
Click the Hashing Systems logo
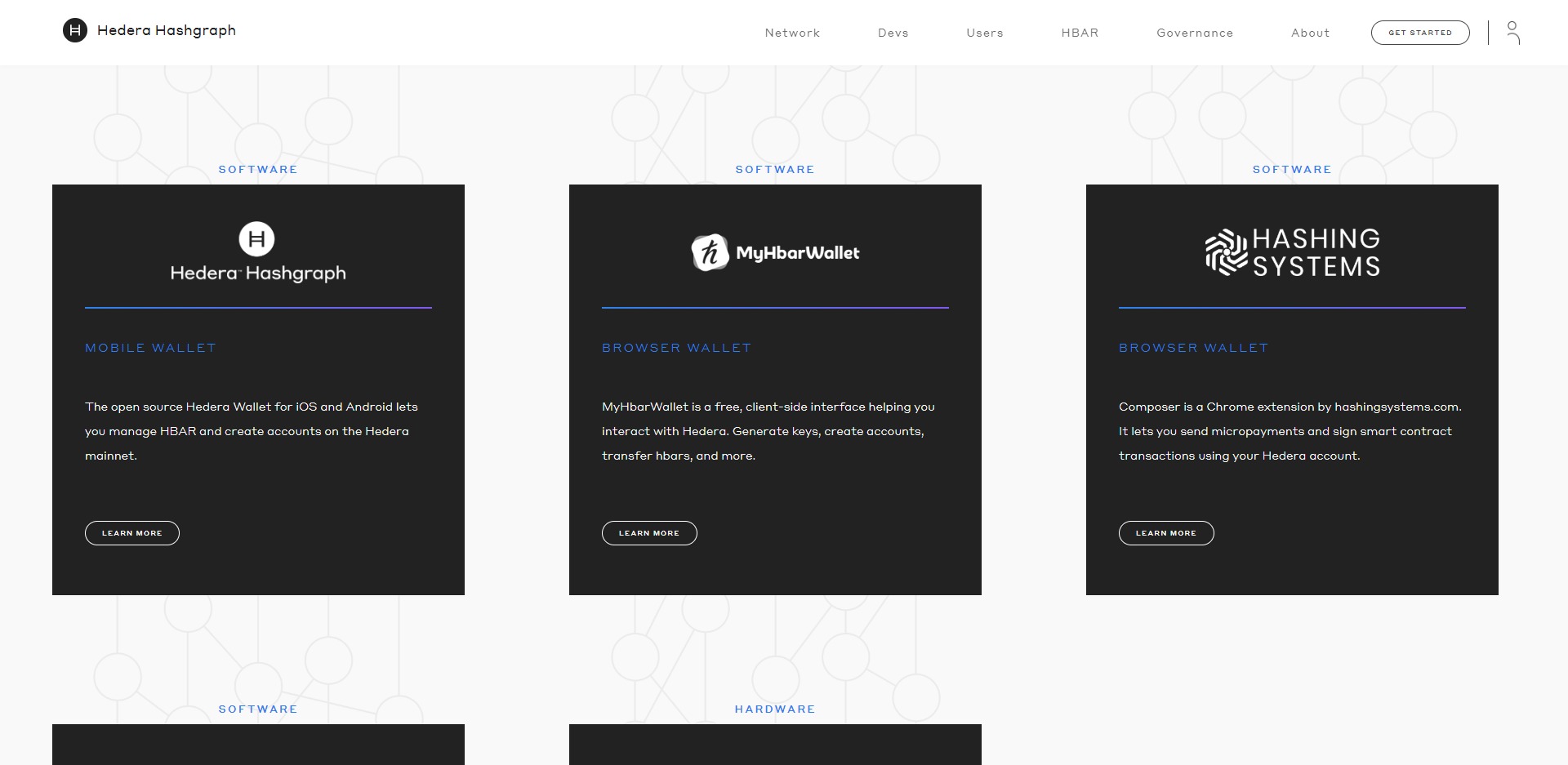(1293, 252)
